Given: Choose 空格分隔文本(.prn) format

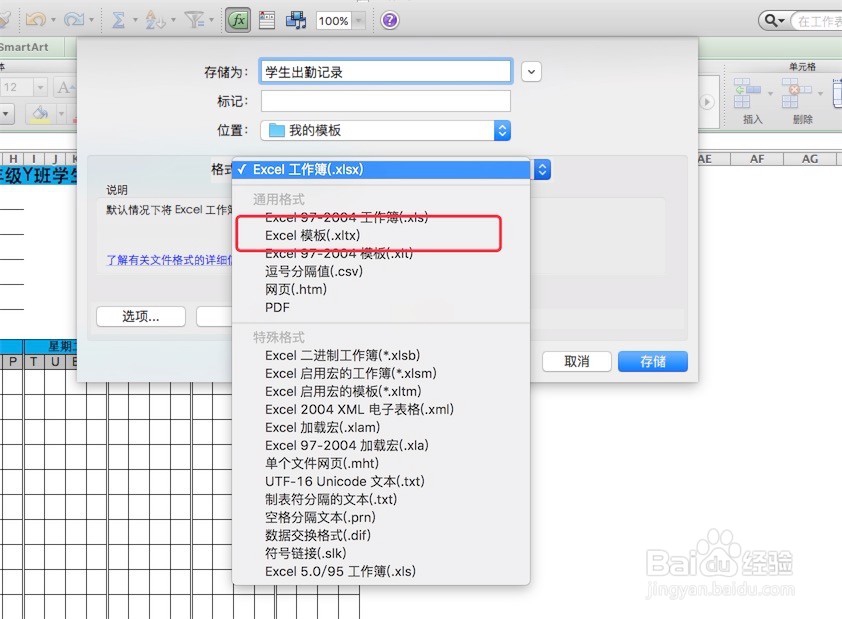Looking at the screenshot, I should (381, 518).
